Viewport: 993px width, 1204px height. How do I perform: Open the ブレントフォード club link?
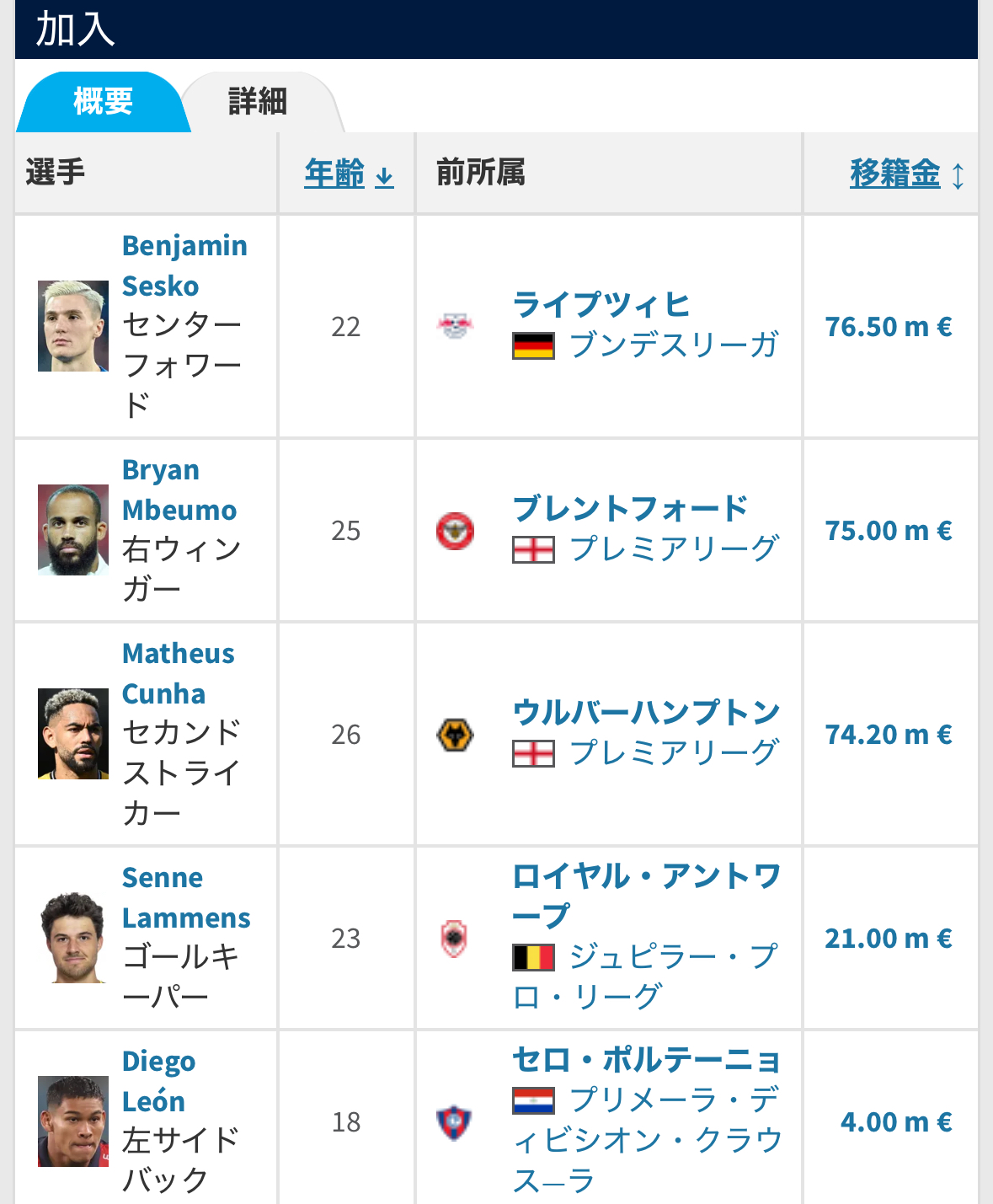tap(630, 508)
